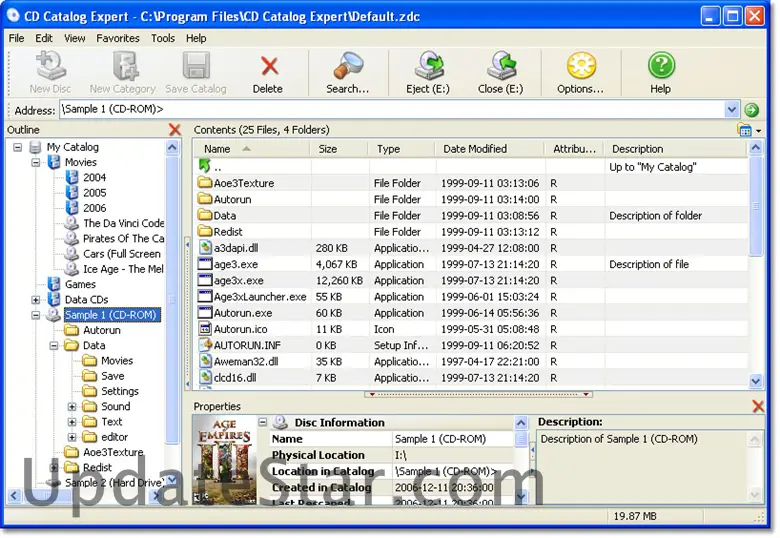780x538 pixels.
Task: Click the Aoe3Texture folder icon in the Contents list
Action: click(204, 182)
